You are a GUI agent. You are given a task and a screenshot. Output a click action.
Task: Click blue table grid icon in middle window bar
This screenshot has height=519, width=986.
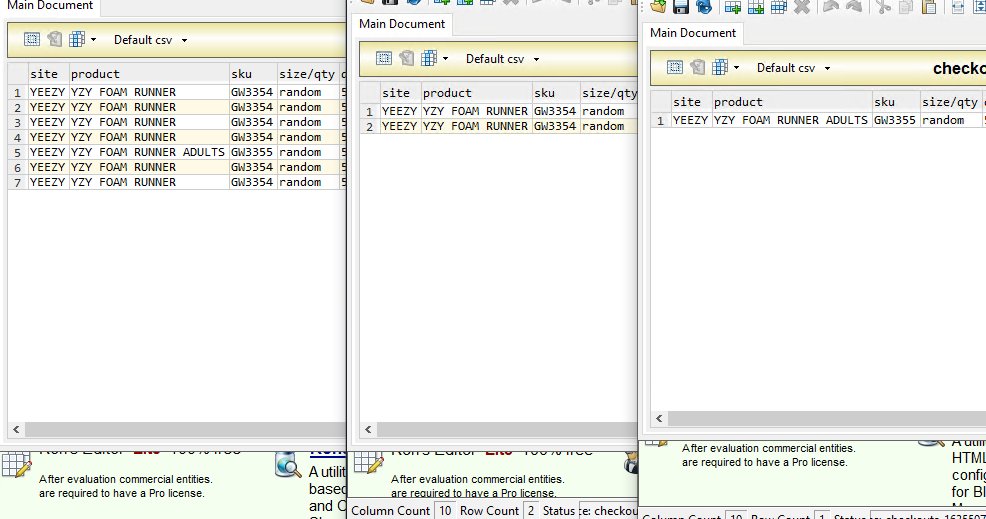(x=429, y=59)
